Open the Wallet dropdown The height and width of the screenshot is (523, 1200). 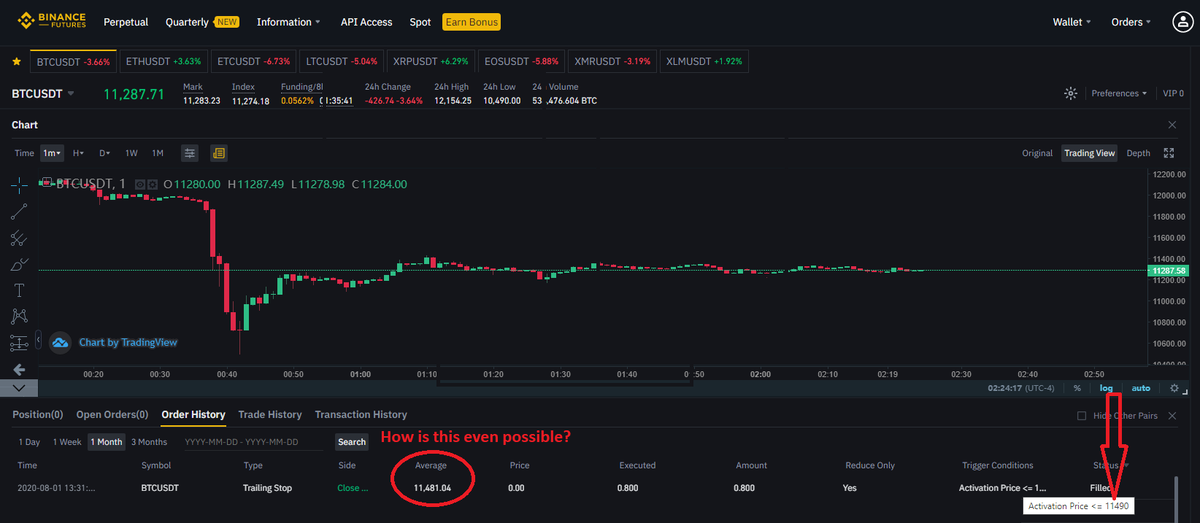click(x=1072, y=22)
